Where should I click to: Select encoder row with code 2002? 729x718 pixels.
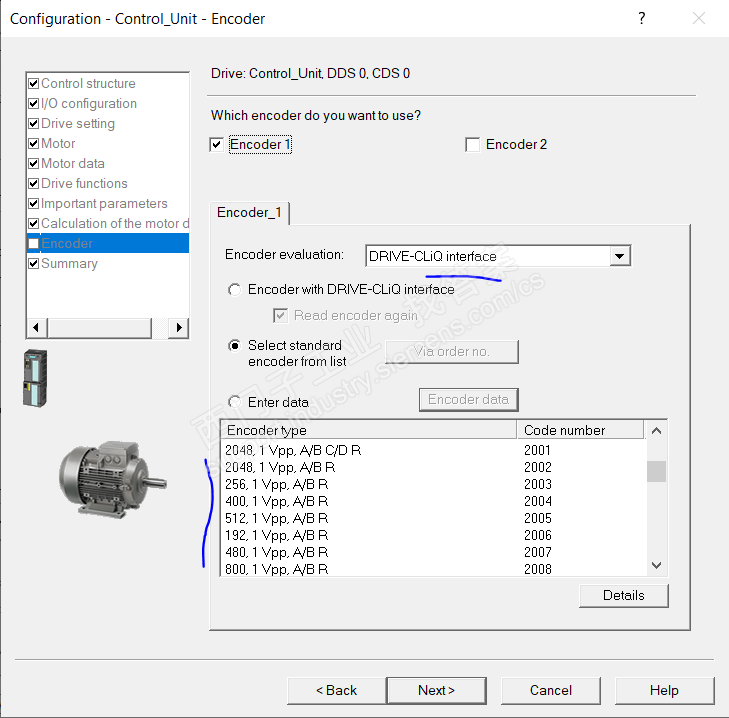[x=433, y=467]
